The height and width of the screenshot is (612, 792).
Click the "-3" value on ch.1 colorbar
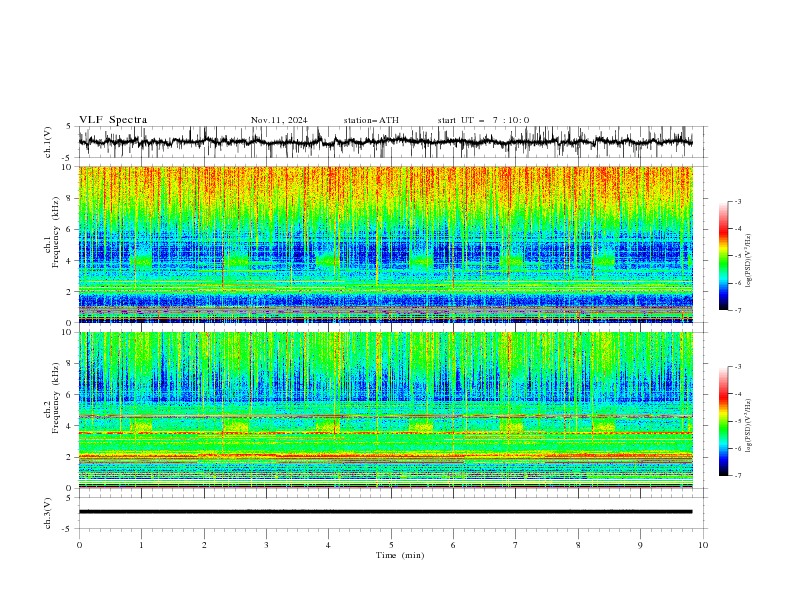coord(737,201)
